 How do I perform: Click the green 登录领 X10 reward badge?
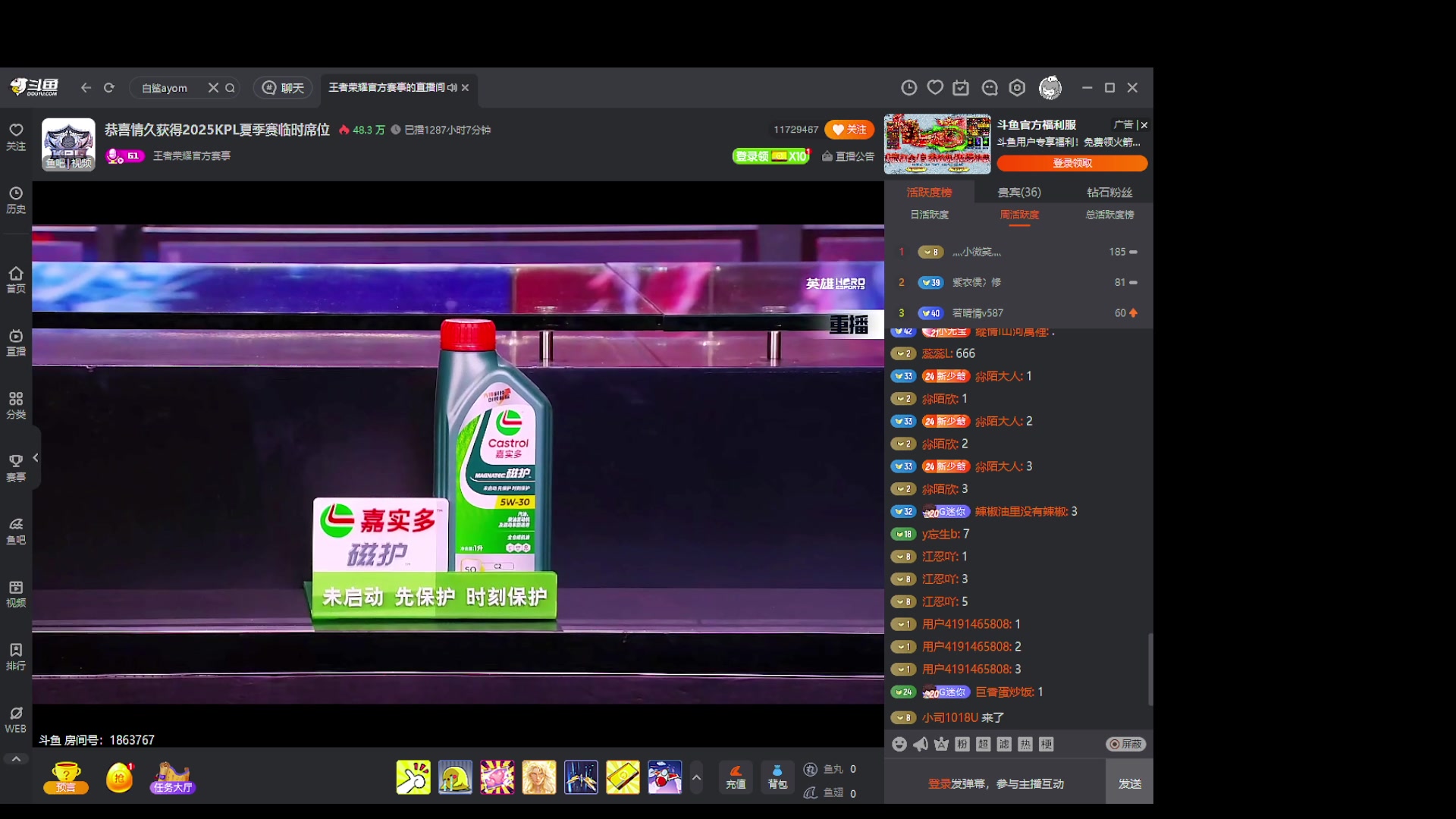point(771,156)
